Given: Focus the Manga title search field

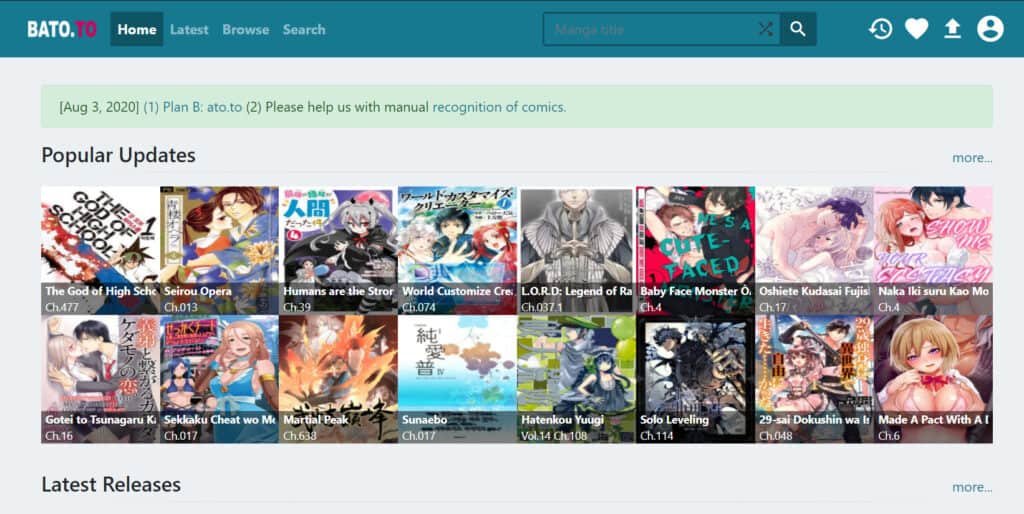Looking at the screenshot, I should (x=650, y=29).
